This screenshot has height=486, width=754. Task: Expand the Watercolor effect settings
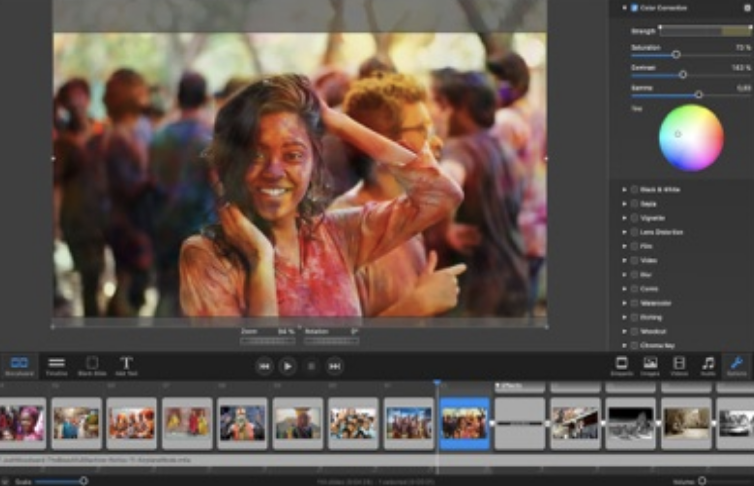624,303
